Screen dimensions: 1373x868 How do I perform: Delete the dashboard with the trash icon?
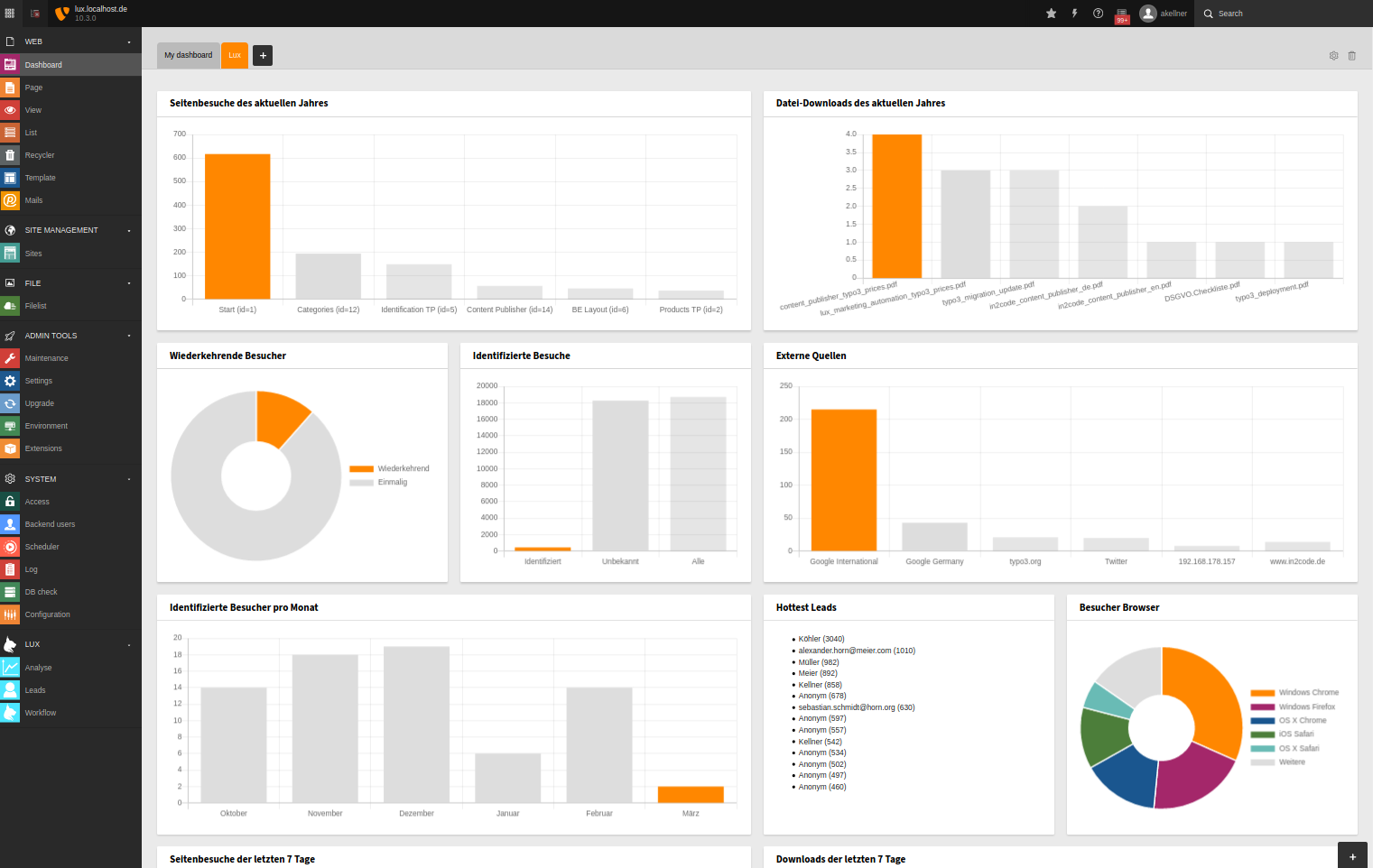(x=1351, y=56)
